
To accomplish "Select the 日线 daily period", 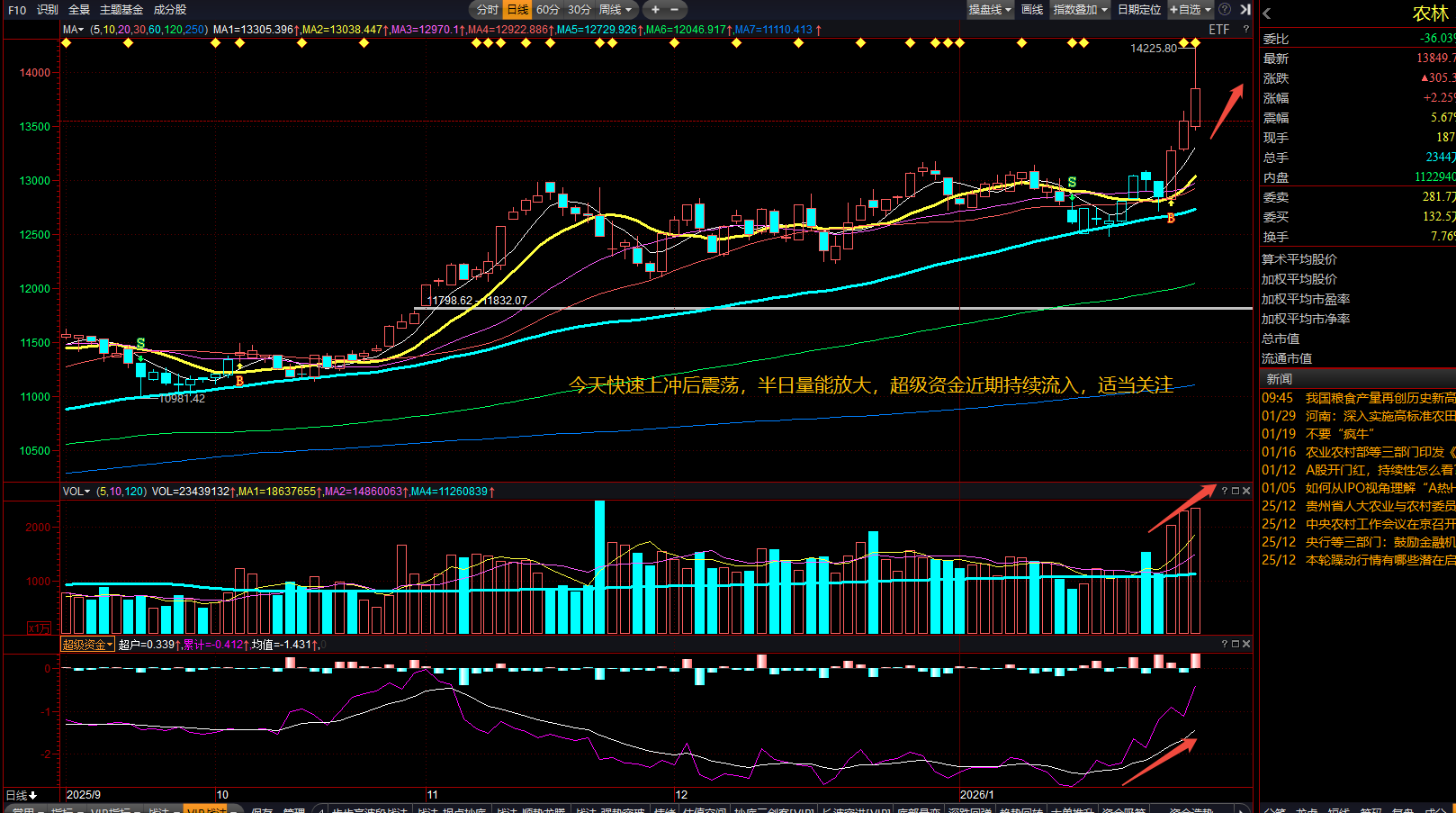I will tap(517, 10).
